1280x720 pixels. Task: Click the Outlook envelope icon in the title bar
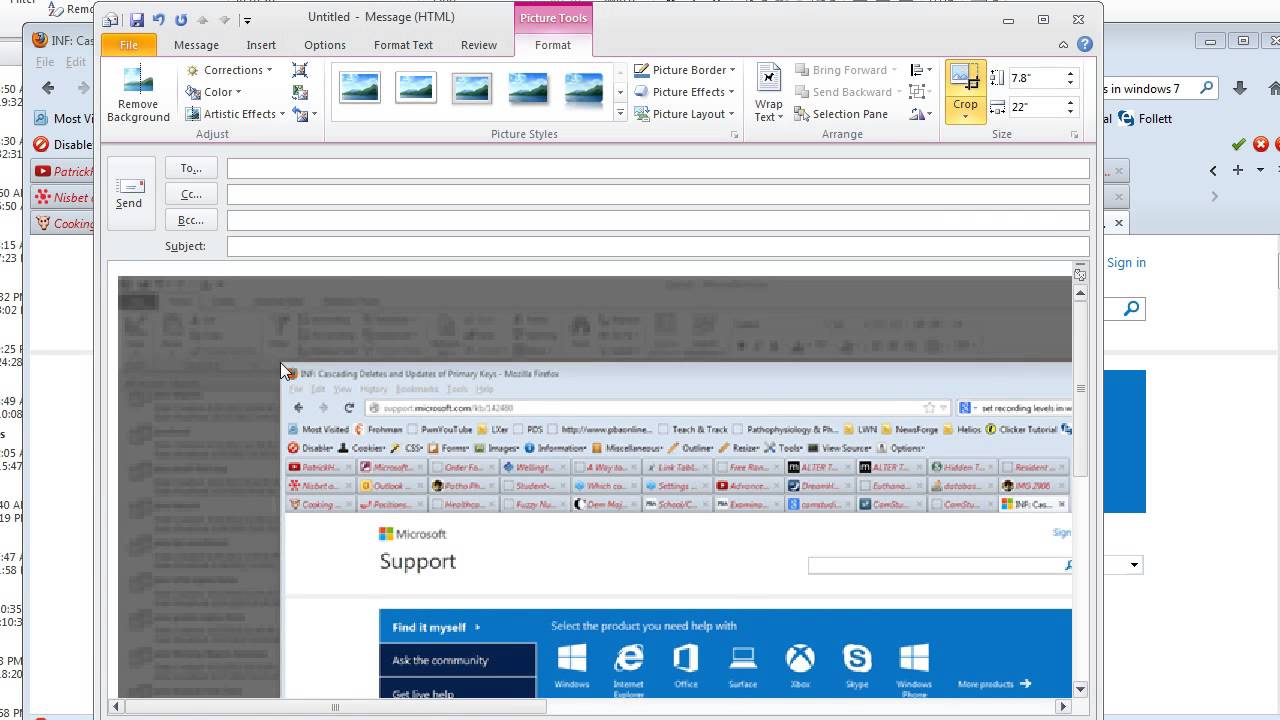(111, 20)
